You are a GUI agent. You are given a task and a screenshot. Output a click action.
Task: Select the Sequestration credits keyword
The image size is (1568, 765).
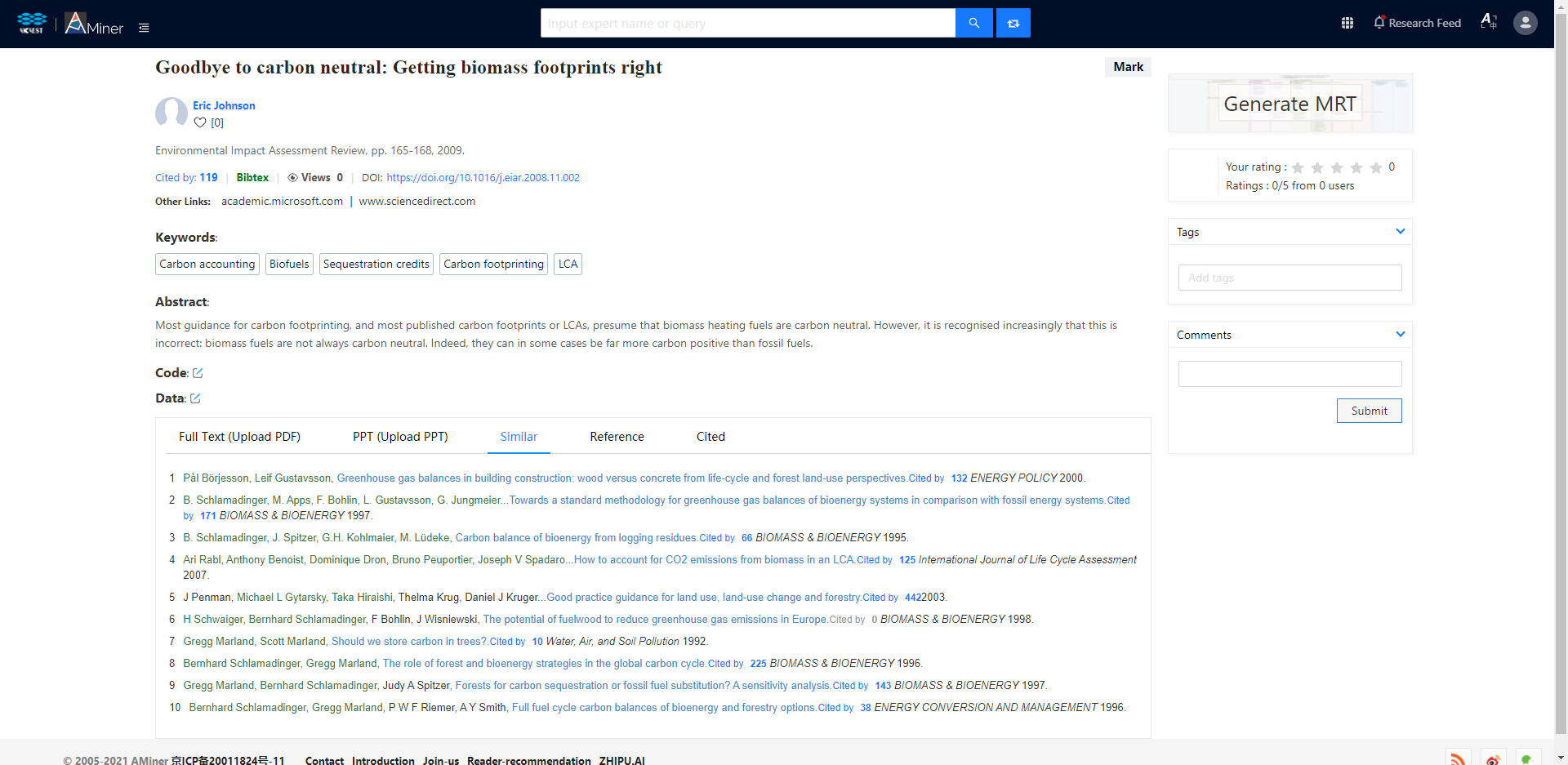point(376,264)
